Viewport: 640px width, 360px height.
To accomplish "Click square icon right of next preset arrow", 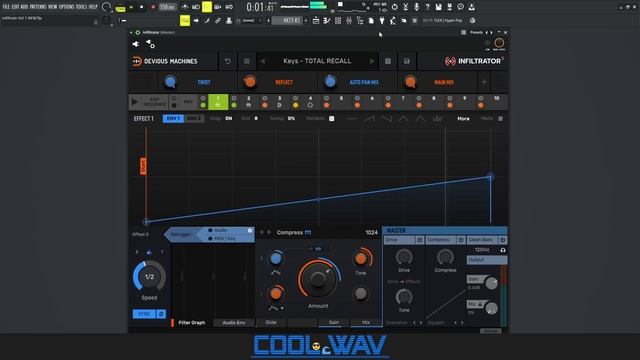I will [388, 61].
